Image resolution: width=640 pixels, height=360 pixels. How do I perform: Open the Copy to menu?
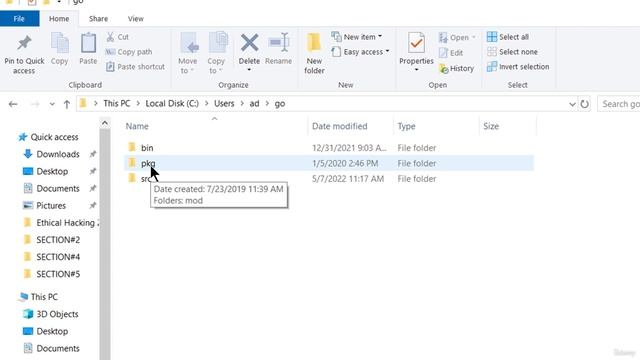(x=216, y=53)
